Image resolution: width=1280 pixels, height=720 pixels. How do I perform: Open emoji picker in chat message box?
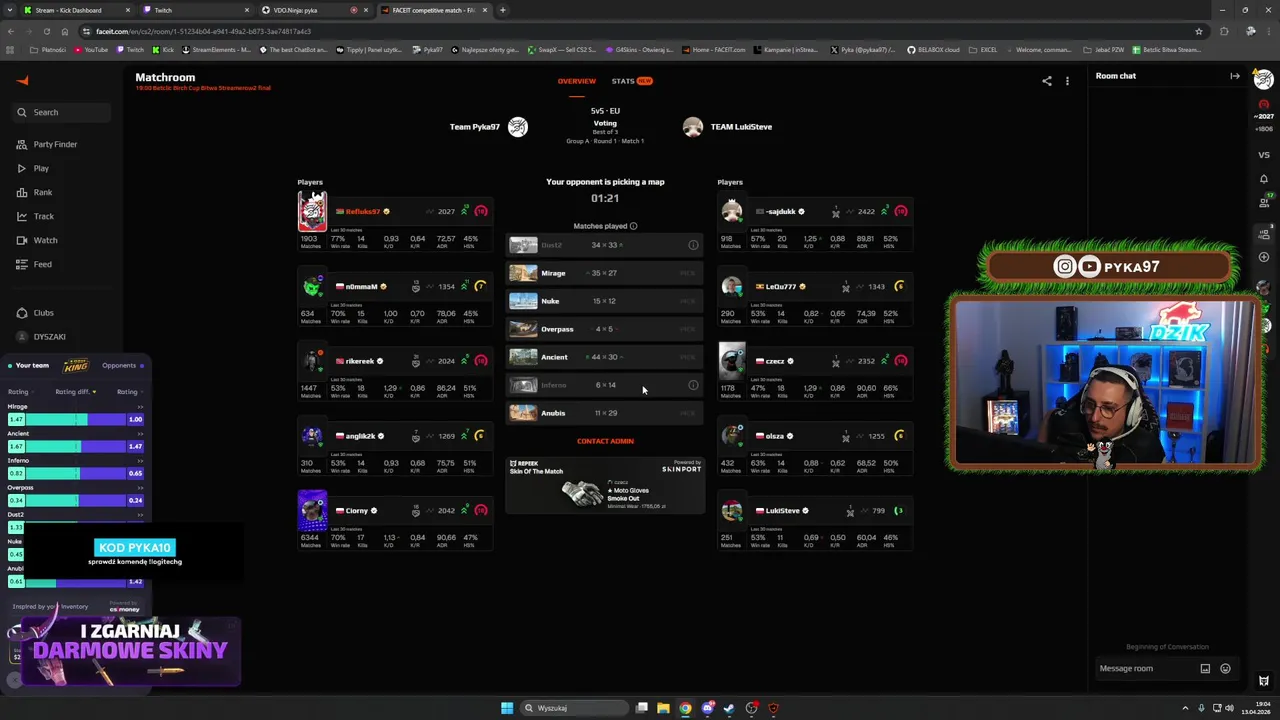(x=1225, y=668)
